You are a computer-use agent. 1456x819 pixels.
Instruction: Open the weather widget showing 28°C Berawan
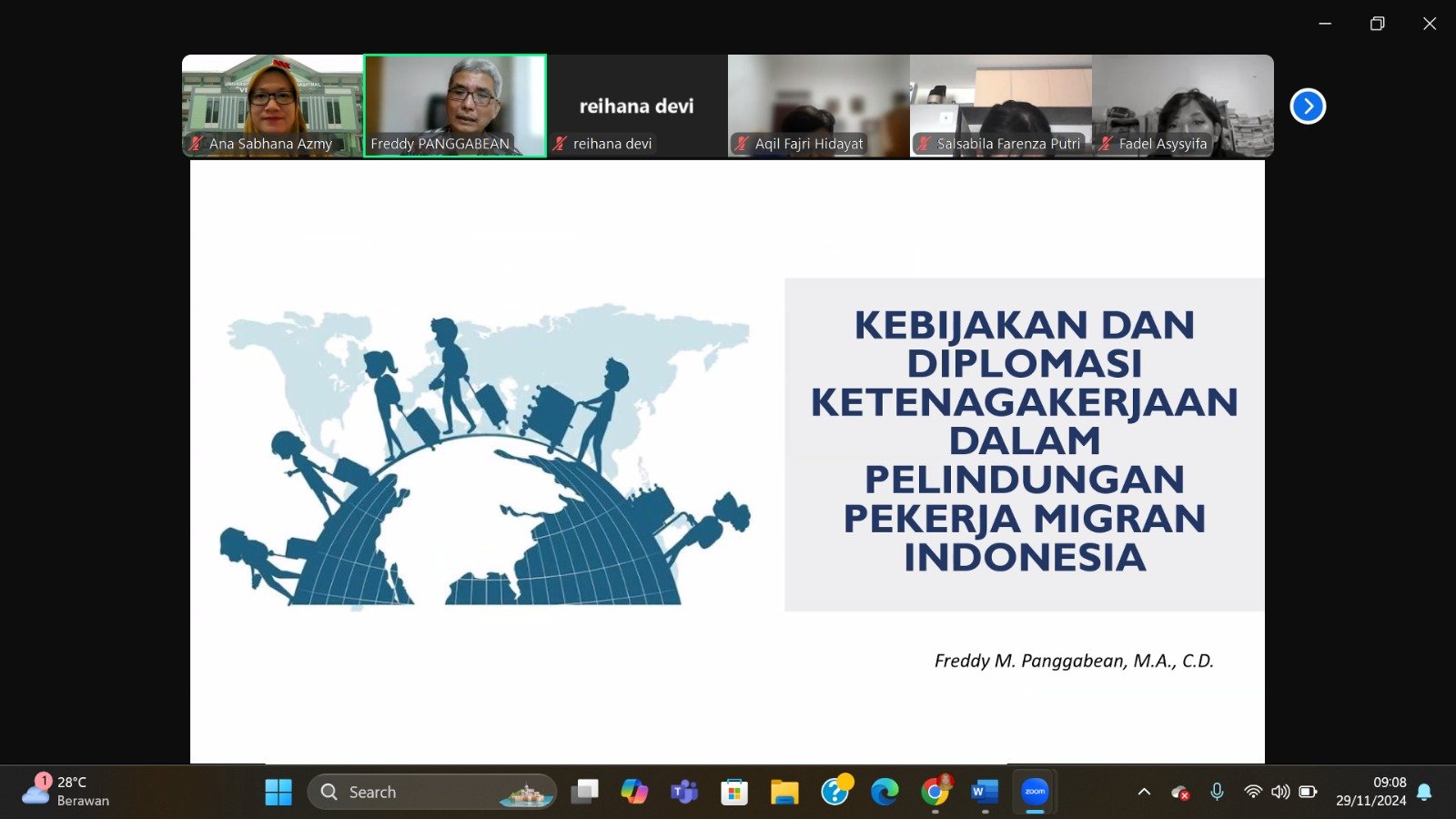pos(66,791)
